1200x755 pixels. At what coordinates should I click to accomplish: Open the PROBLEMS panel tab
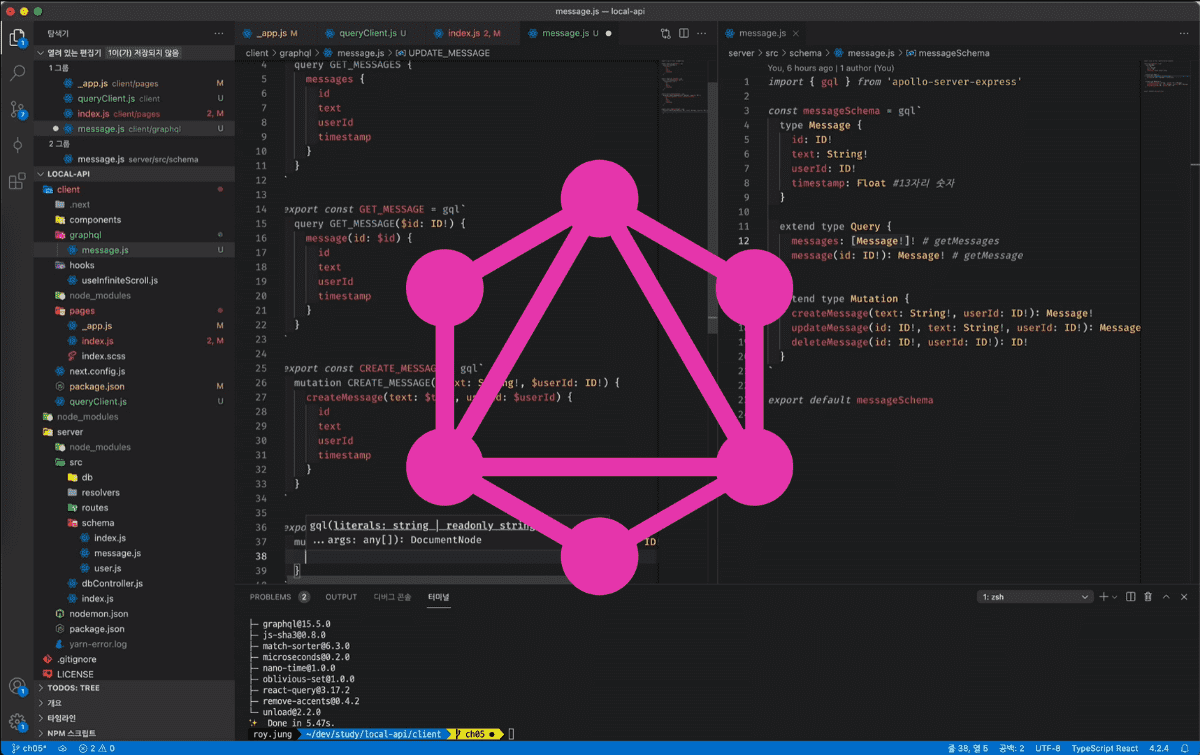pyautogui.click(x=279, y=597)
